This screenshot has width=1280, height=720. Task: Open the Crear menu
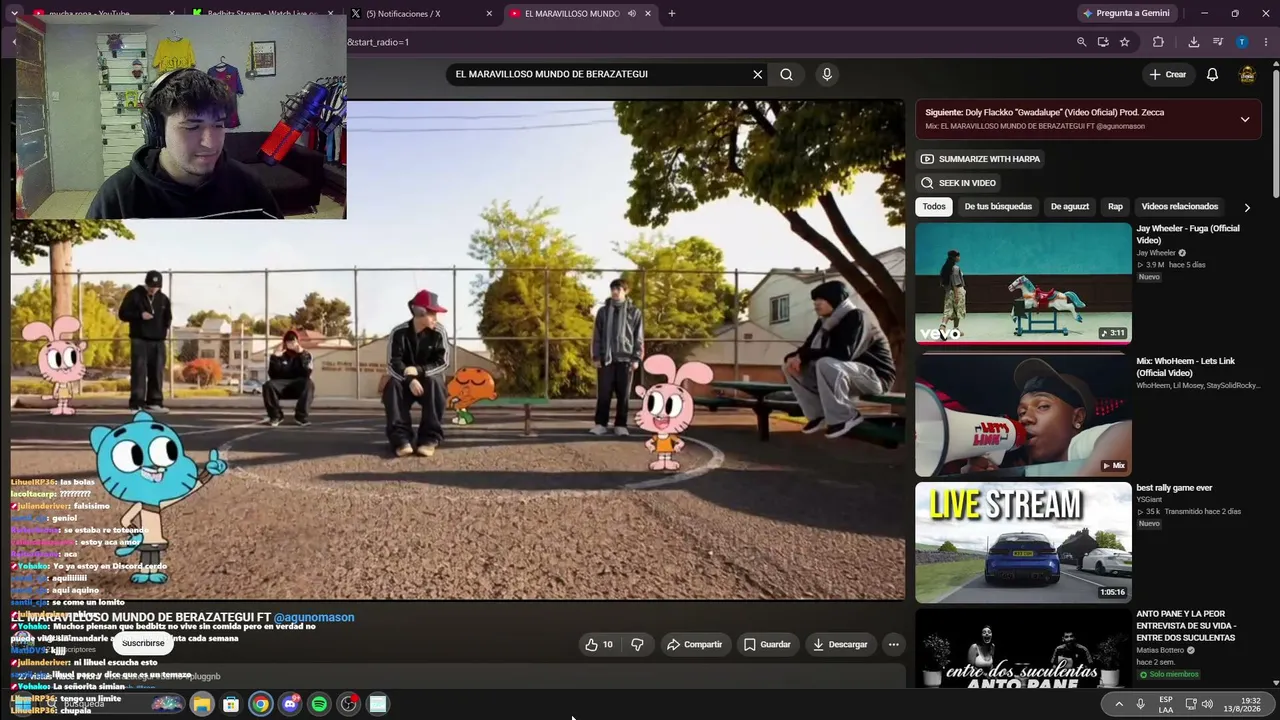click(x=1167, y=74)
